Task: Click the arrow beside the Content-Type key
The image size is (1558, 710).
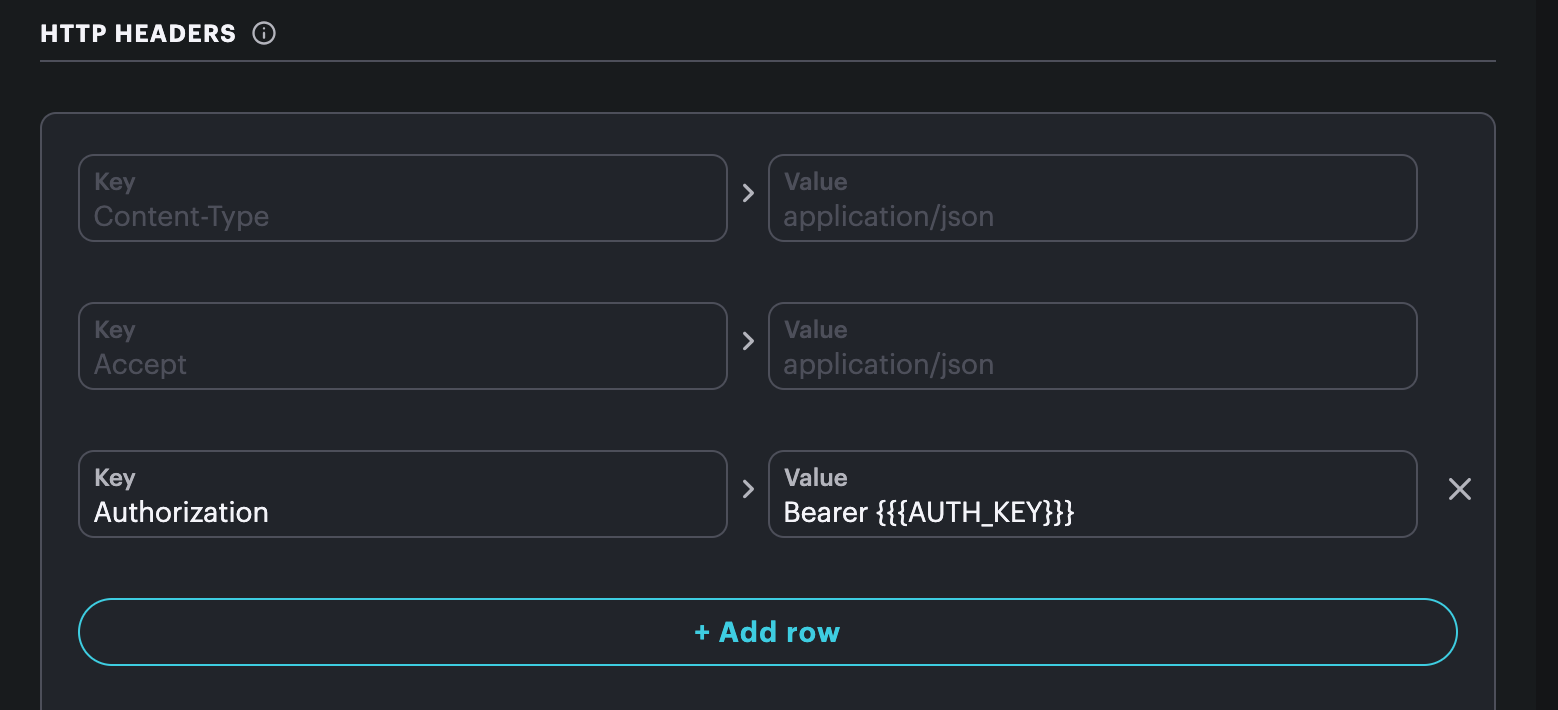Action: 748,193
